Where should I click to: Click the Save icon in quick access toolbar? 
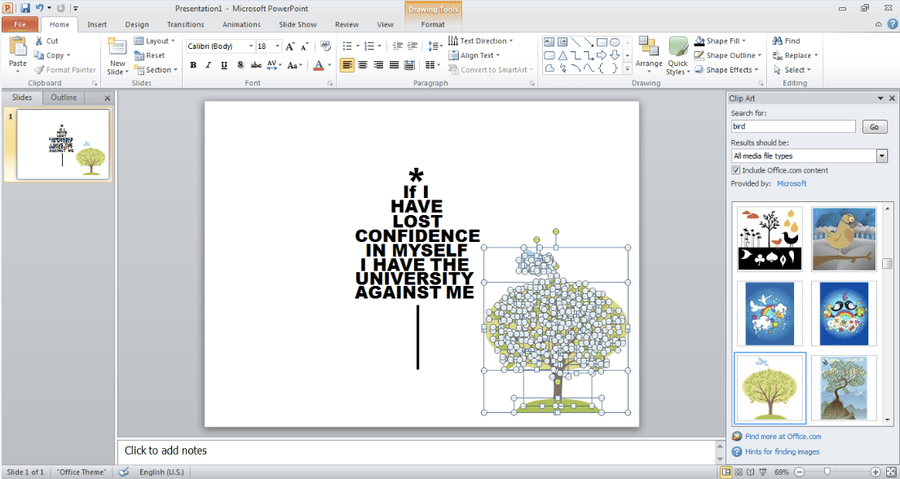tap(25, 8)
